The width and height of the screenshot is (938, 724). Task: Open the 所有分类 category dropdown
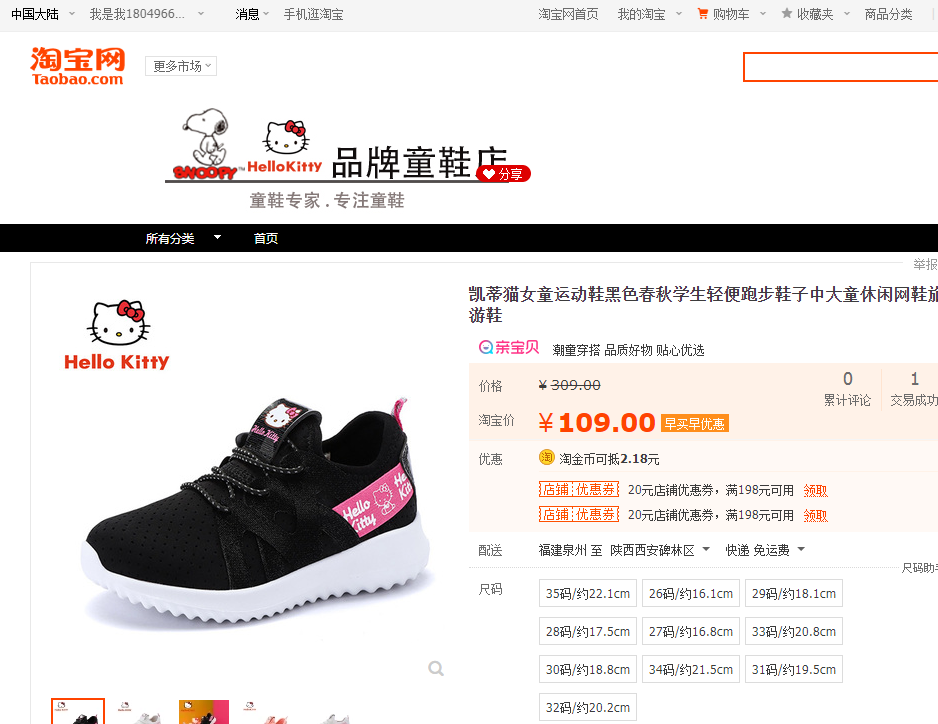coord(183,238)
